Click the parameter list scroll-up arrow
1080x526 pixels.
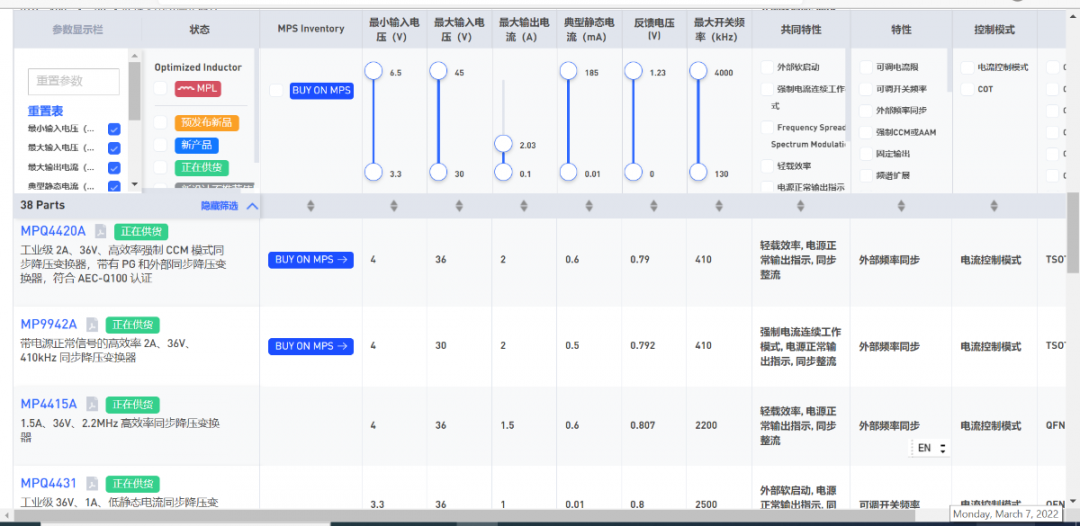tap(134, 56)
